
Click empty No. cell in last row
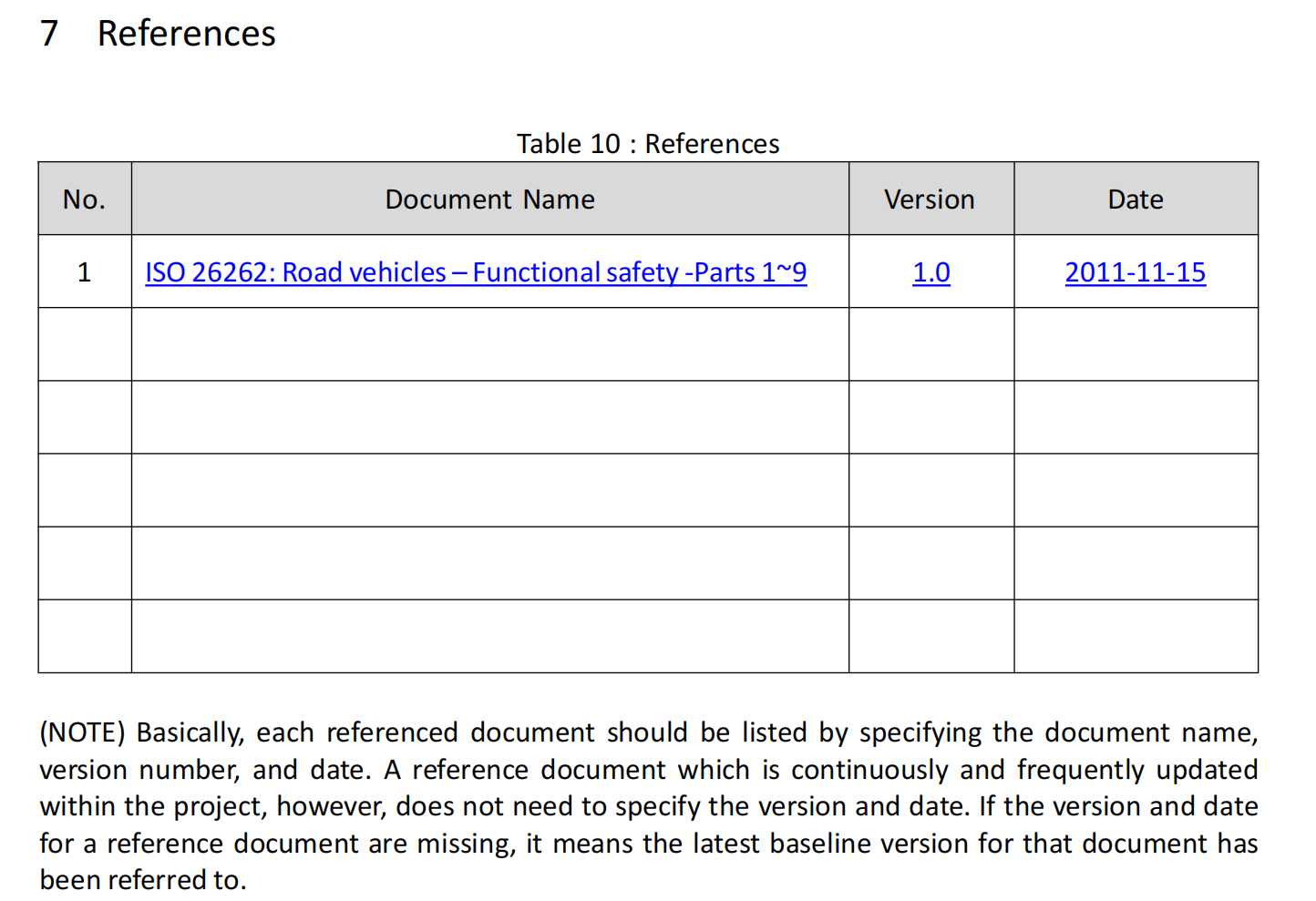(85, 636)
